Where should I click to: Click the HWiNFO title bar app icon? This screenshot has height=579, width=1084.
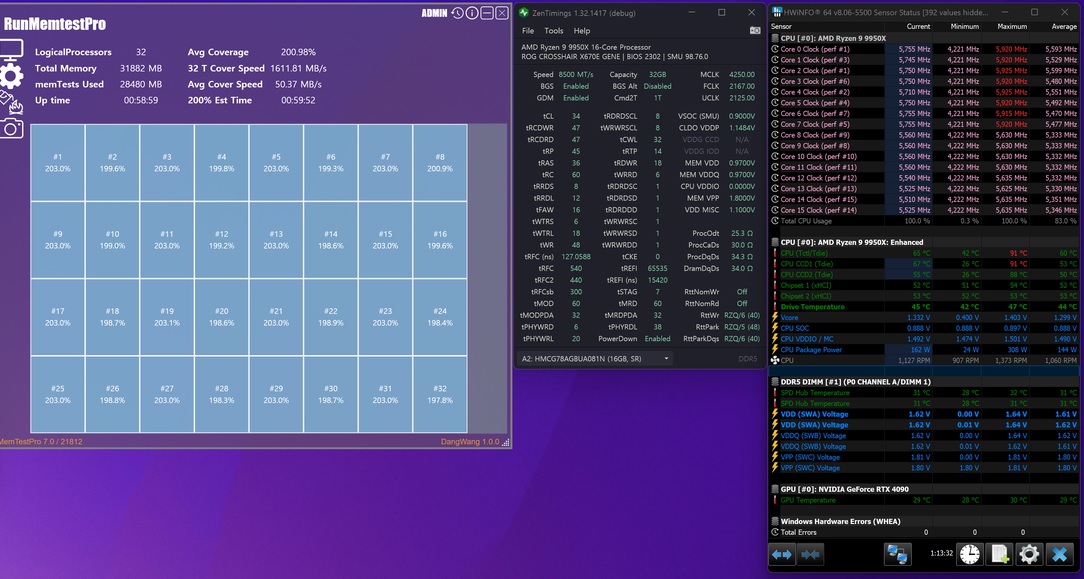777,12
